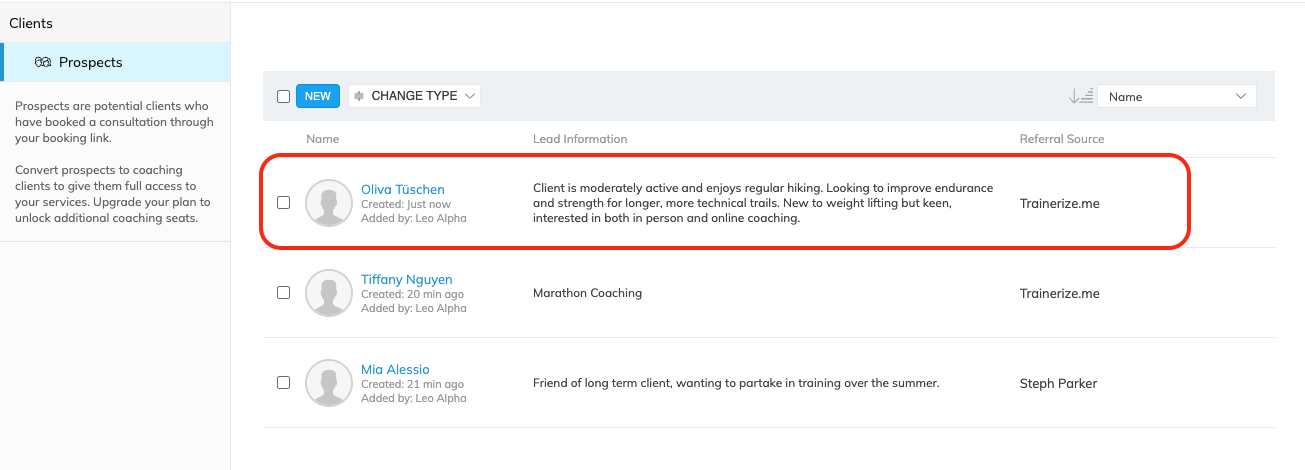
Task: Open Mia Alessio's profile link
Action: point(395,370)
